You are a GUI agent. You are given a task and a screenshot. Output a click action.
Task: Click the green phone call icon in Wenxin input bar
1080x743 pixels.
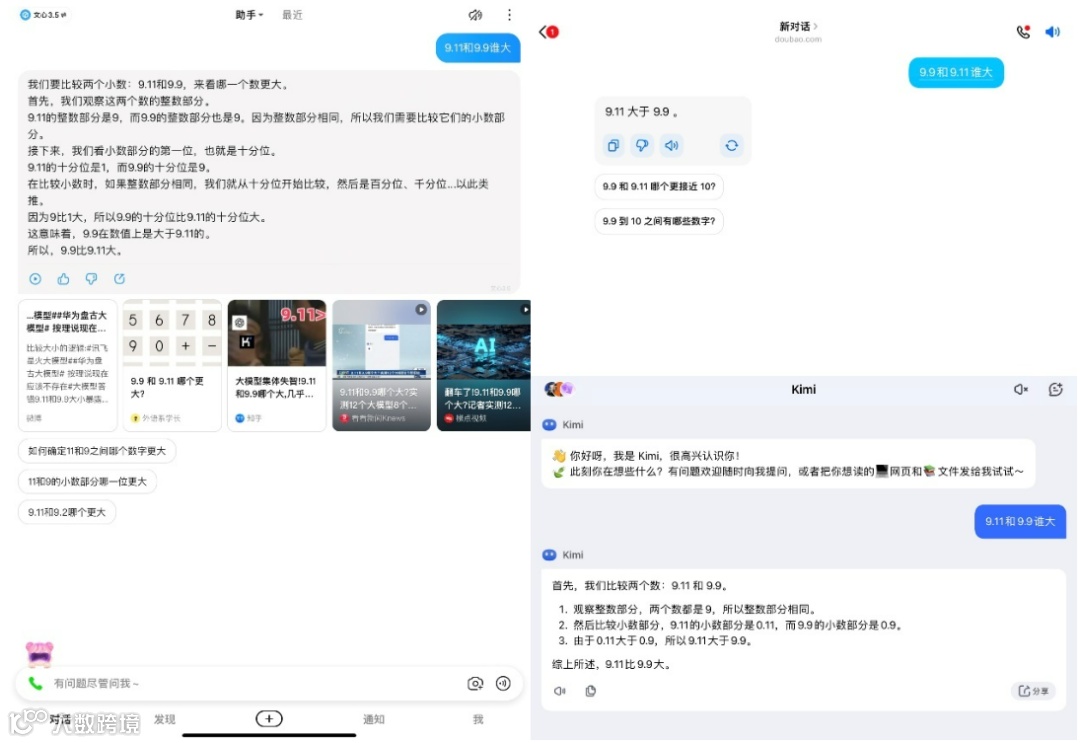pos(35,683)
